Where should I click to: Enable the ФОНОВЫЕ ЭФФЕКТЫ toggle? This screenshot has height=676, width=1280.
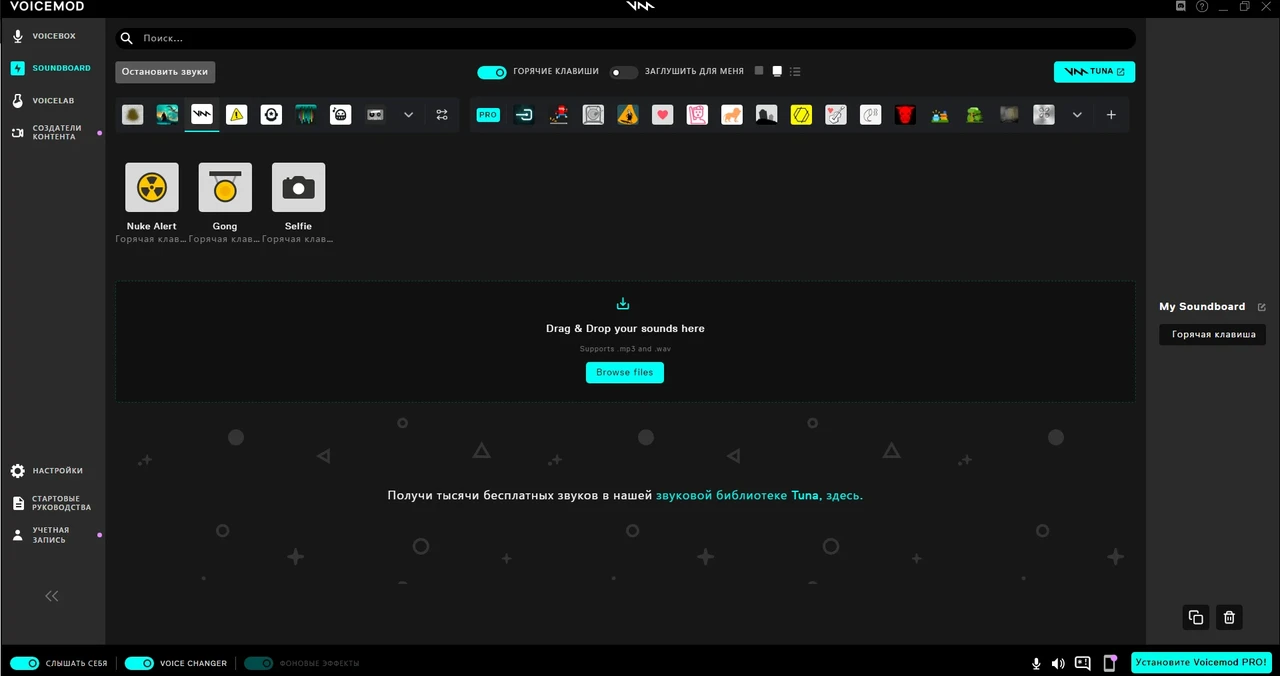259,663
